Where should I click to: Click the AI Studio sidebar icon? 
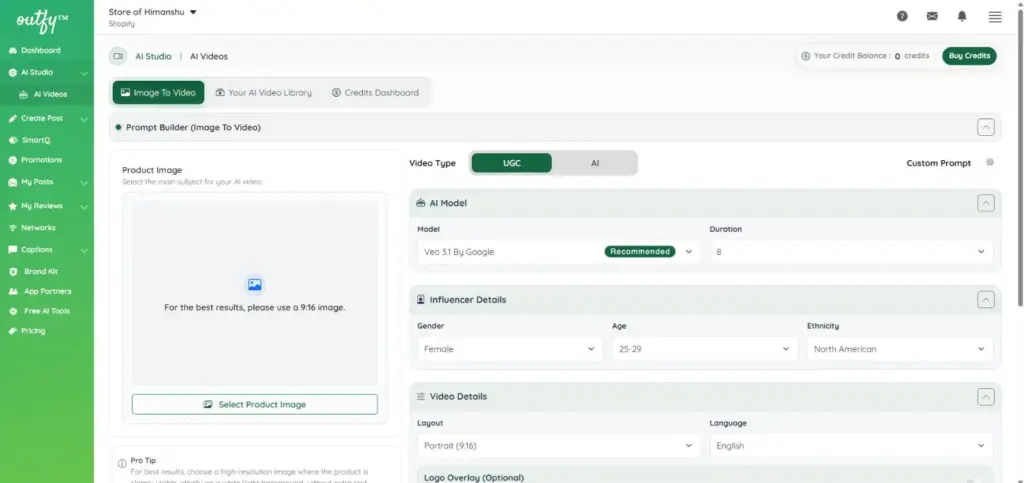pyautogui.click(x=13, y=72)
